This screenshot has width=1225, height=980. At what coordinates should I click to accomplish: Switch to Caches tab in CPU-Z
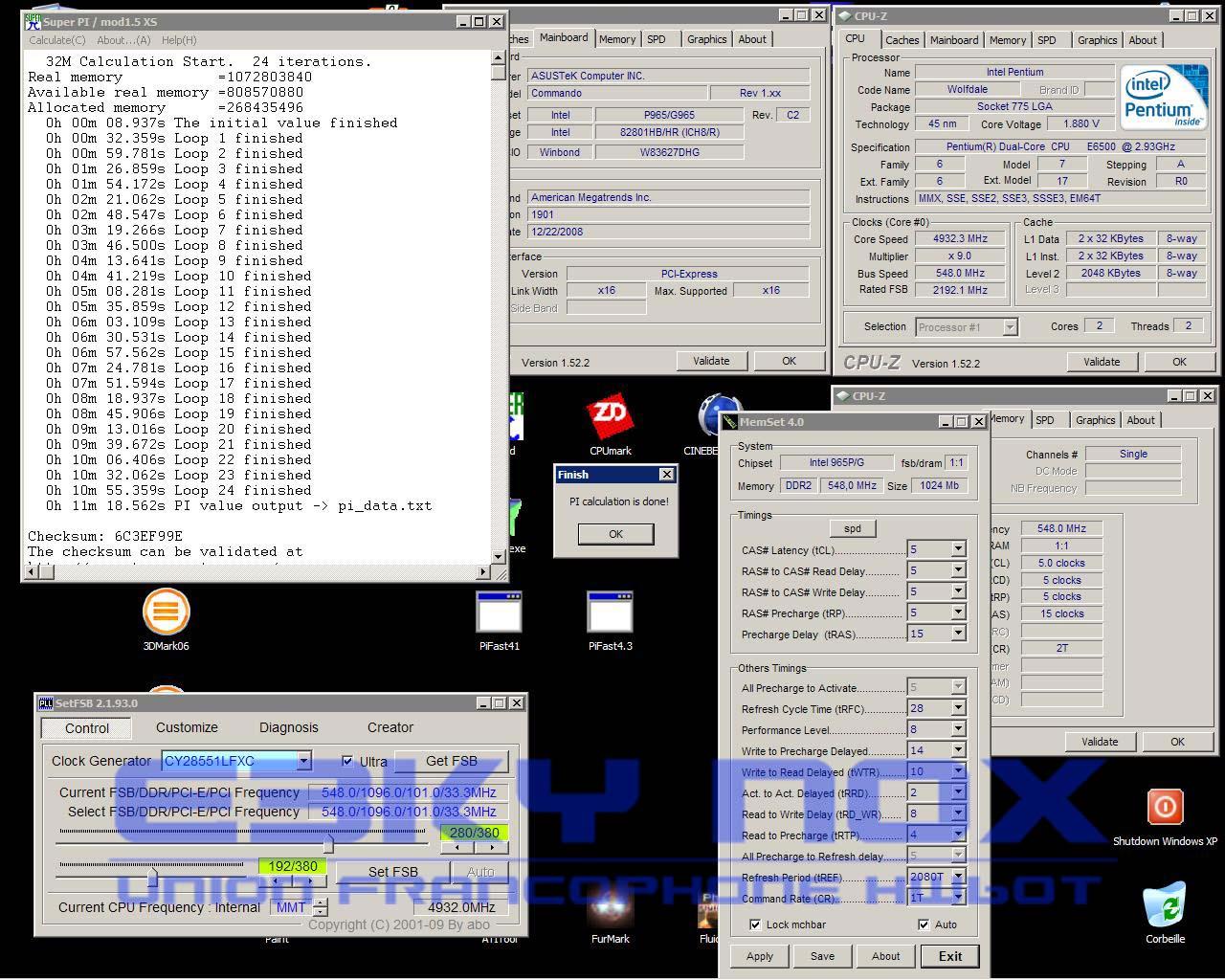[902, 40]
